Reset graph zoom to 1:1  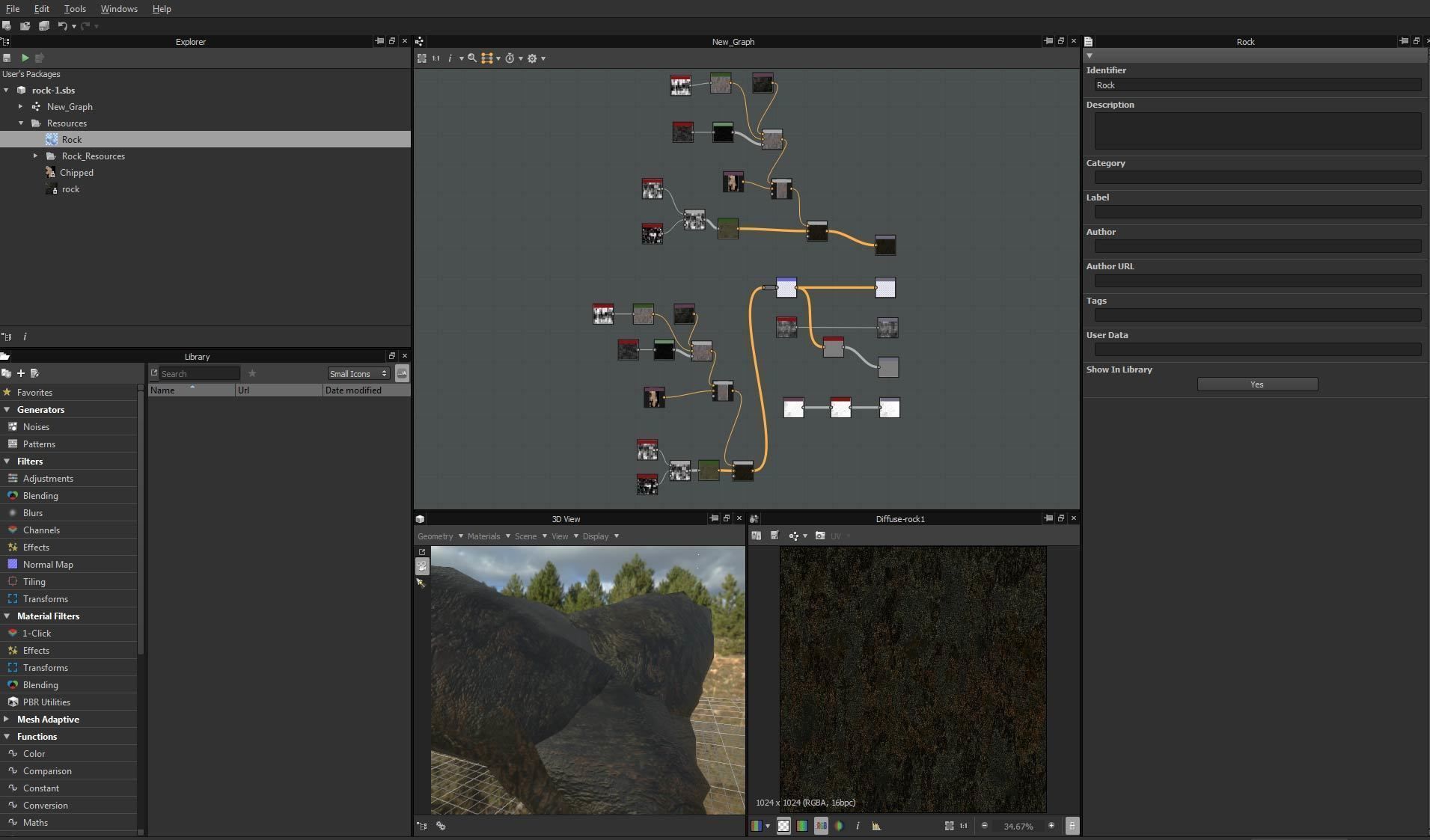(x=436, y=58)
